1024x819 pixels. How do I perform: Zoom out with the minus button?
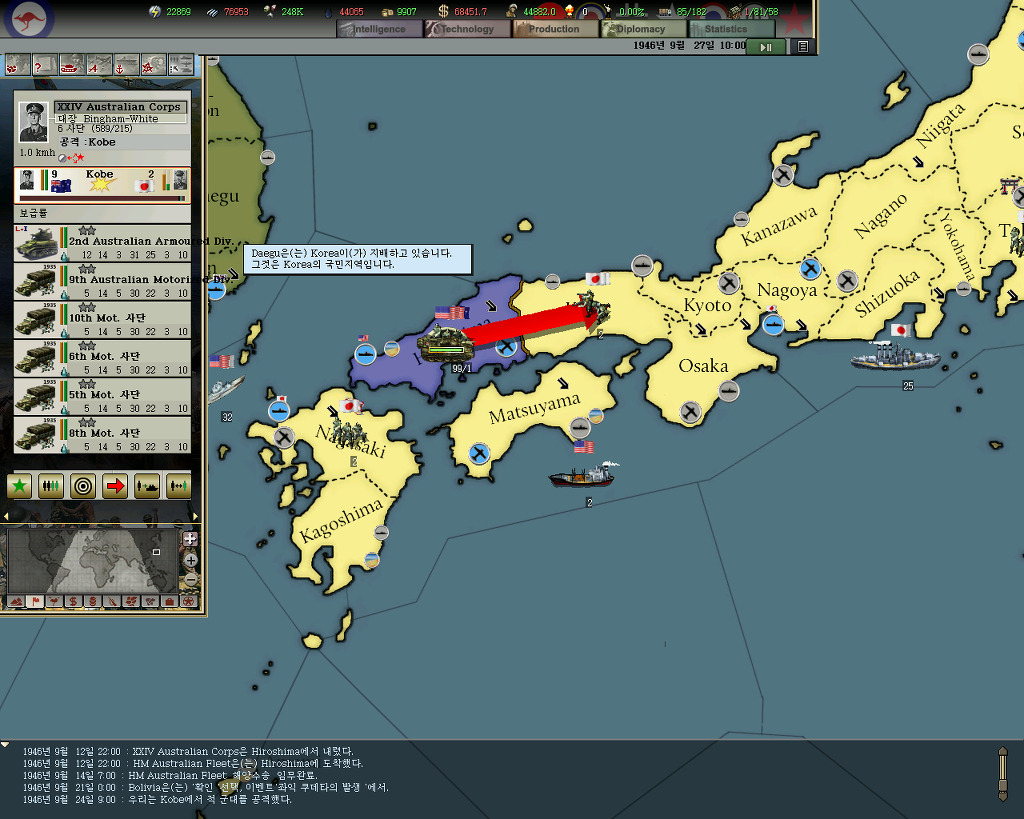(191, 579)
